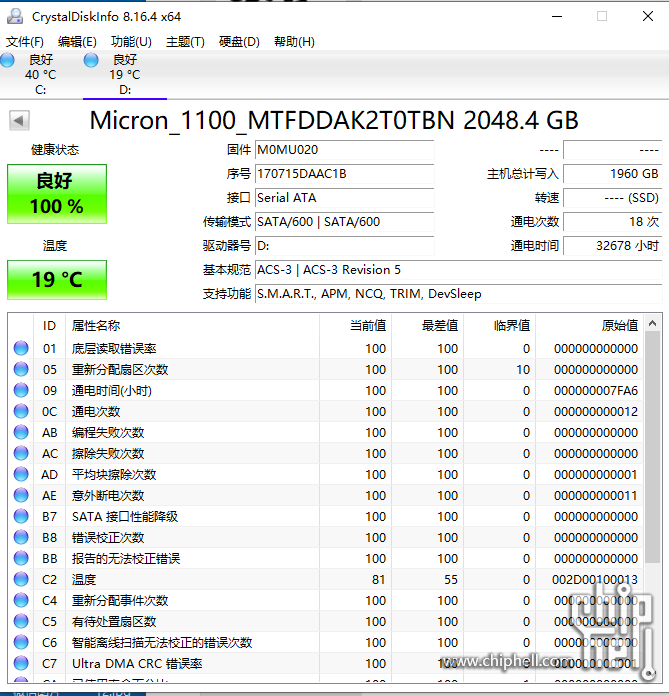Click the 原始值 column header
The image size is (669, 696).
pyautogui.click(x=590, y=325)
